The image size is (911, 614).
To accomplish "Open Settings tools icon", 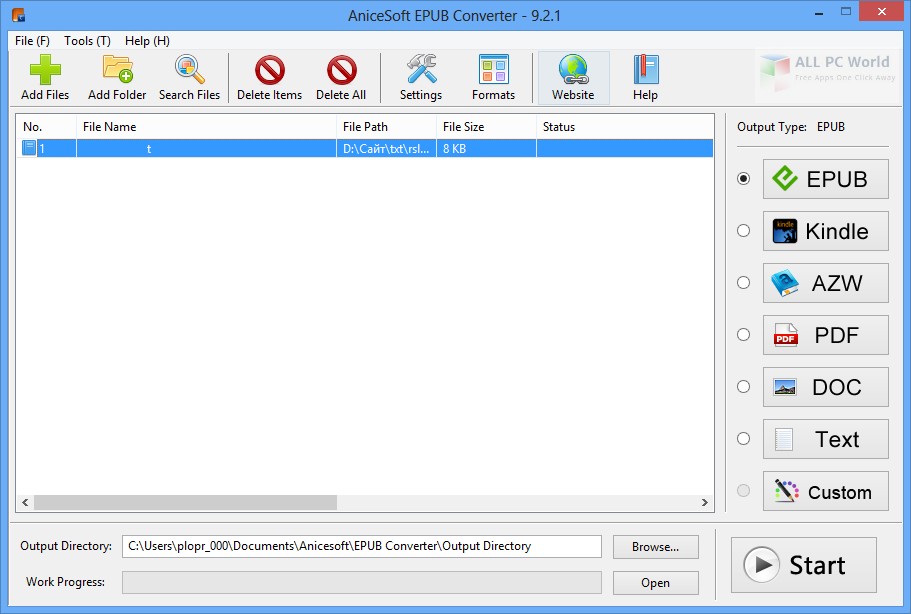I will [421, 77].
